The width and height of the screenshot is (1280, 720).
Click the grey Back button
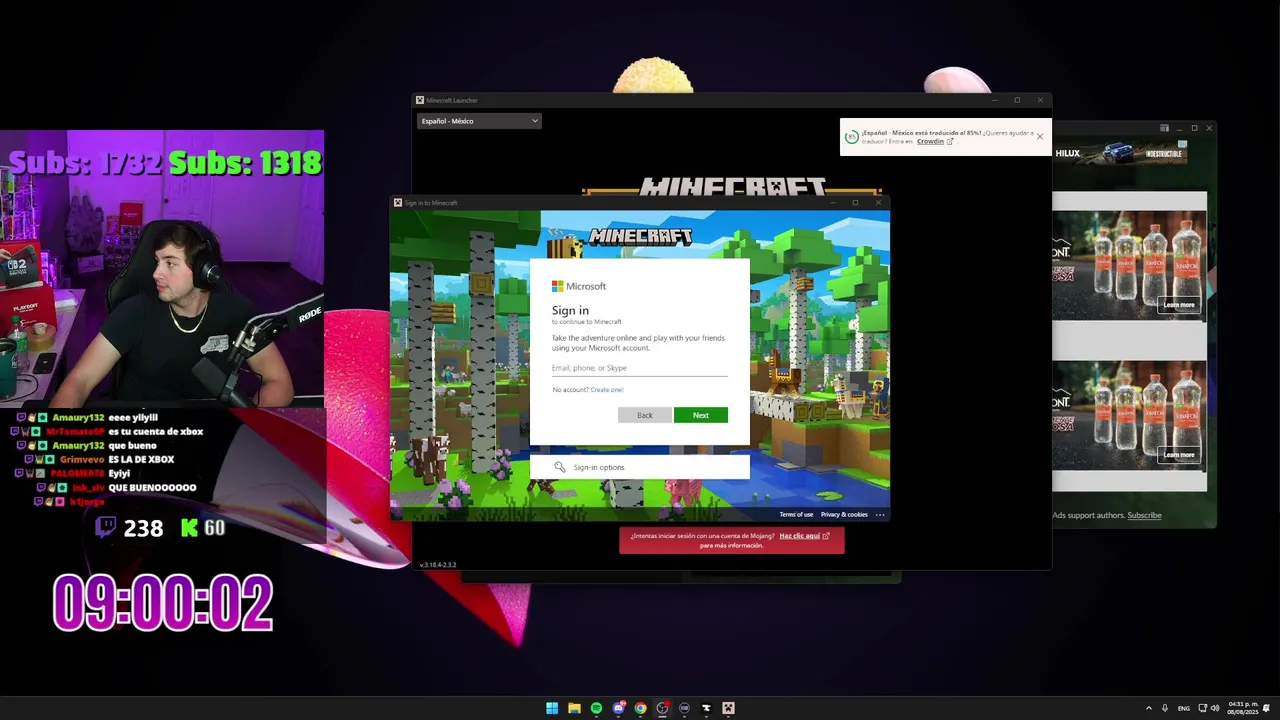(x=645, y=415)
